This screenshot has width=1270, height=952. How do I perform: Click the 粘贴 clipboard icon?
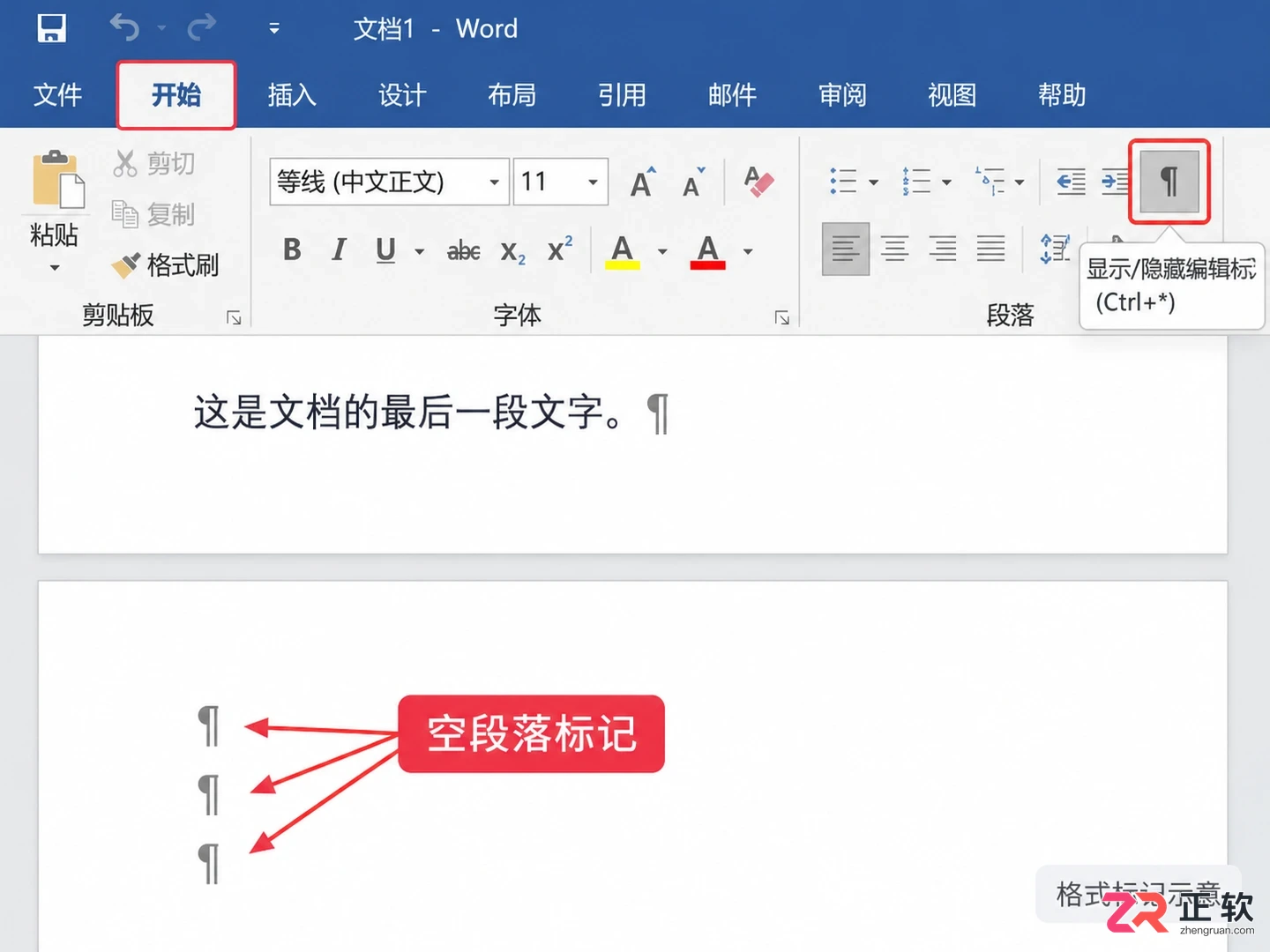58,180
